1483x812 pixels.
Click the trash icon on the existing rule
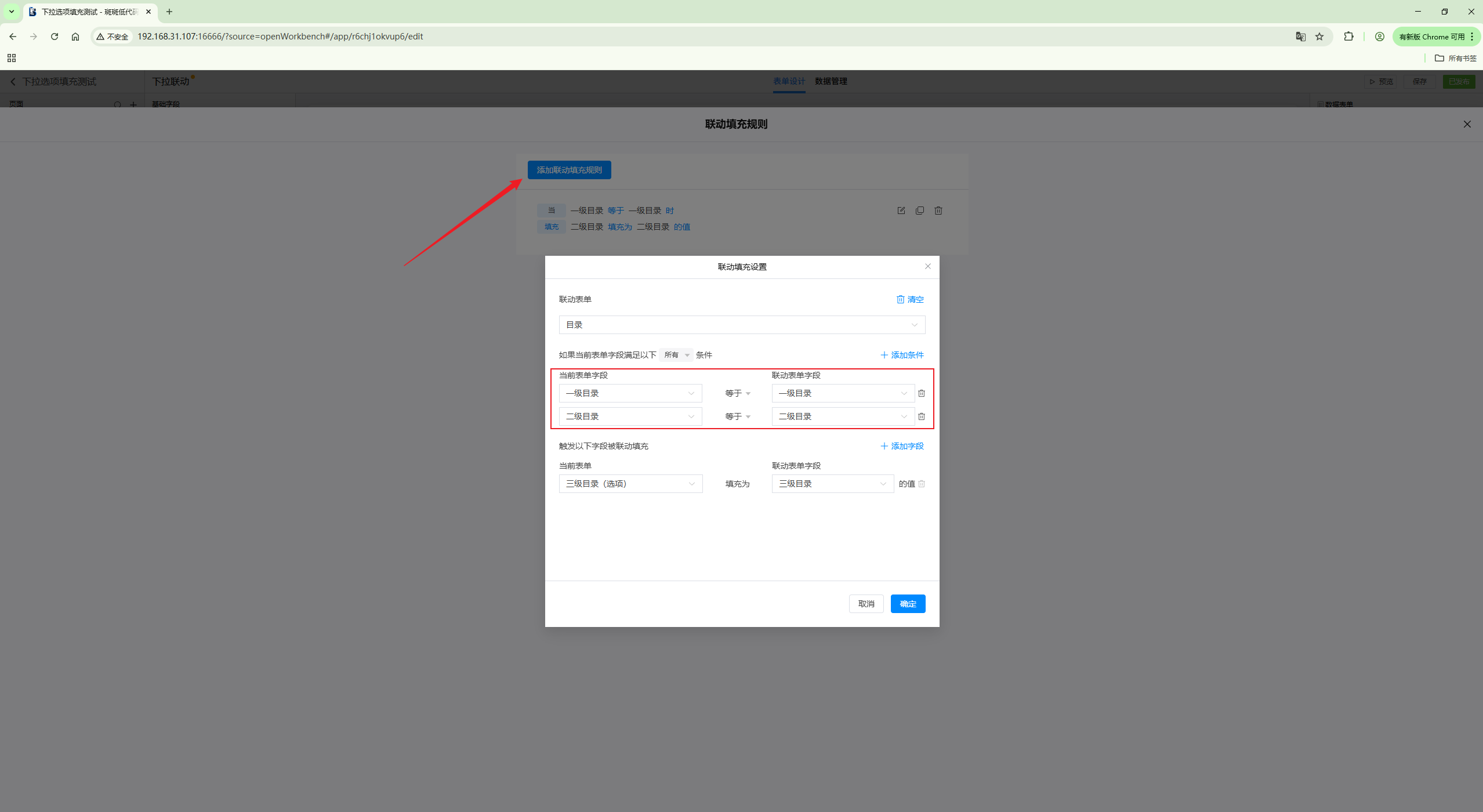(x=938, y=211)
